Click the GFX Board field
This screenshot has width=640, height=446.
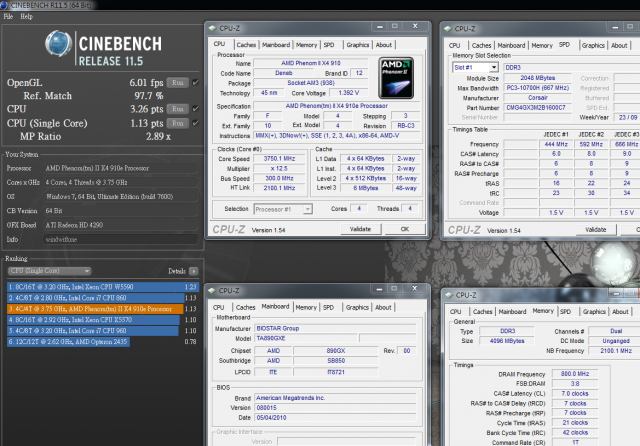coord(121,225)
